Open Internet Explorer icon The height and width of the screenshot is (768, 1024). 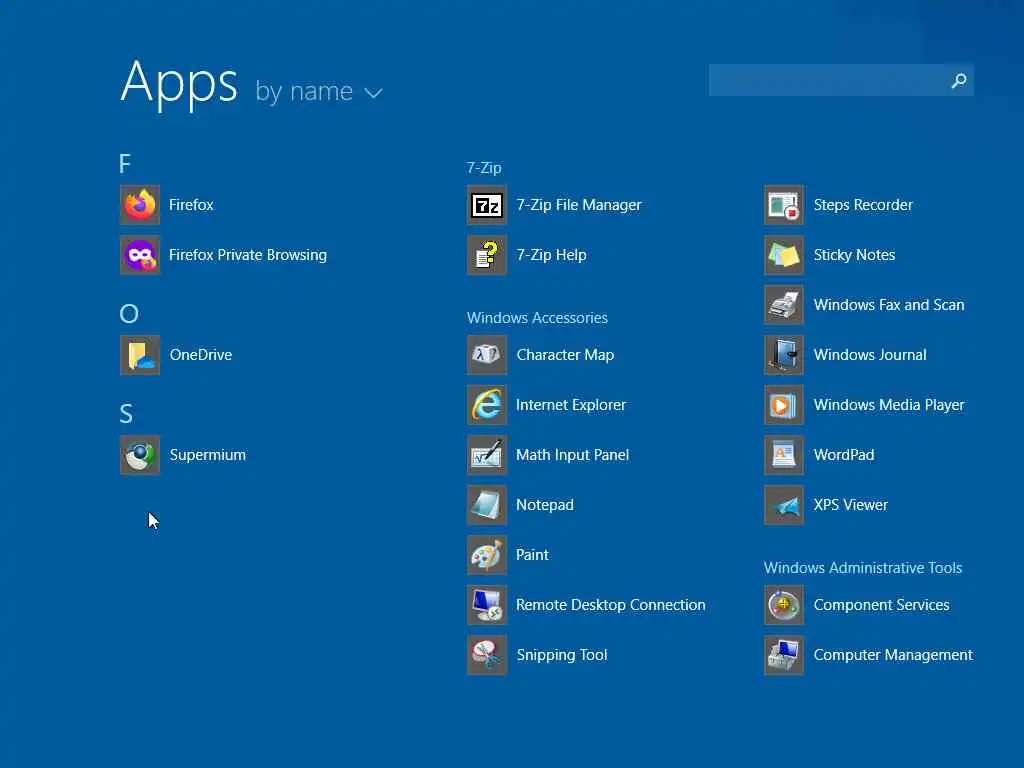[487, 405]
